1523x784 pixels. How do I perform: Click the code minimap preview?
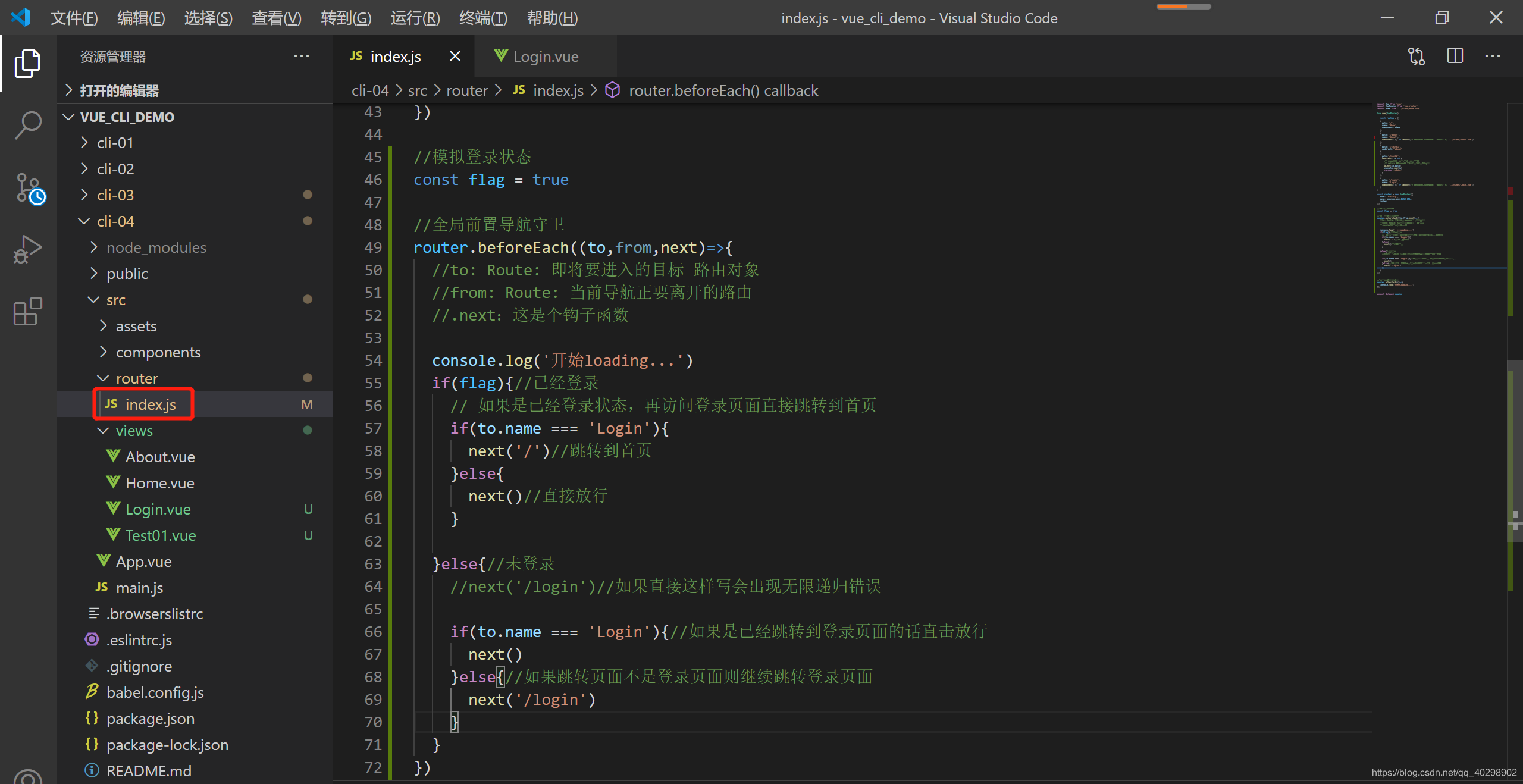1440,199
